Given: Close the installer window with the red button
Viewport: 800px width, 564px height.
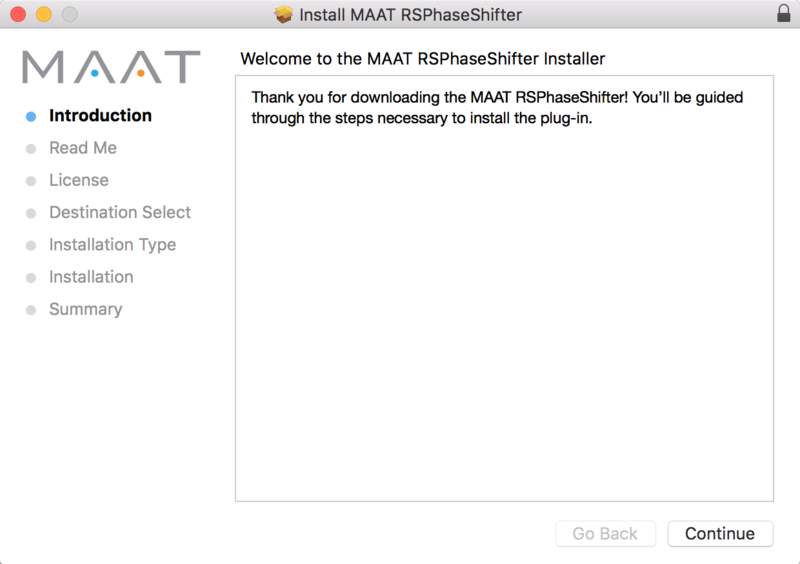Looking at the screenshot, I should [x=18, y=15].
